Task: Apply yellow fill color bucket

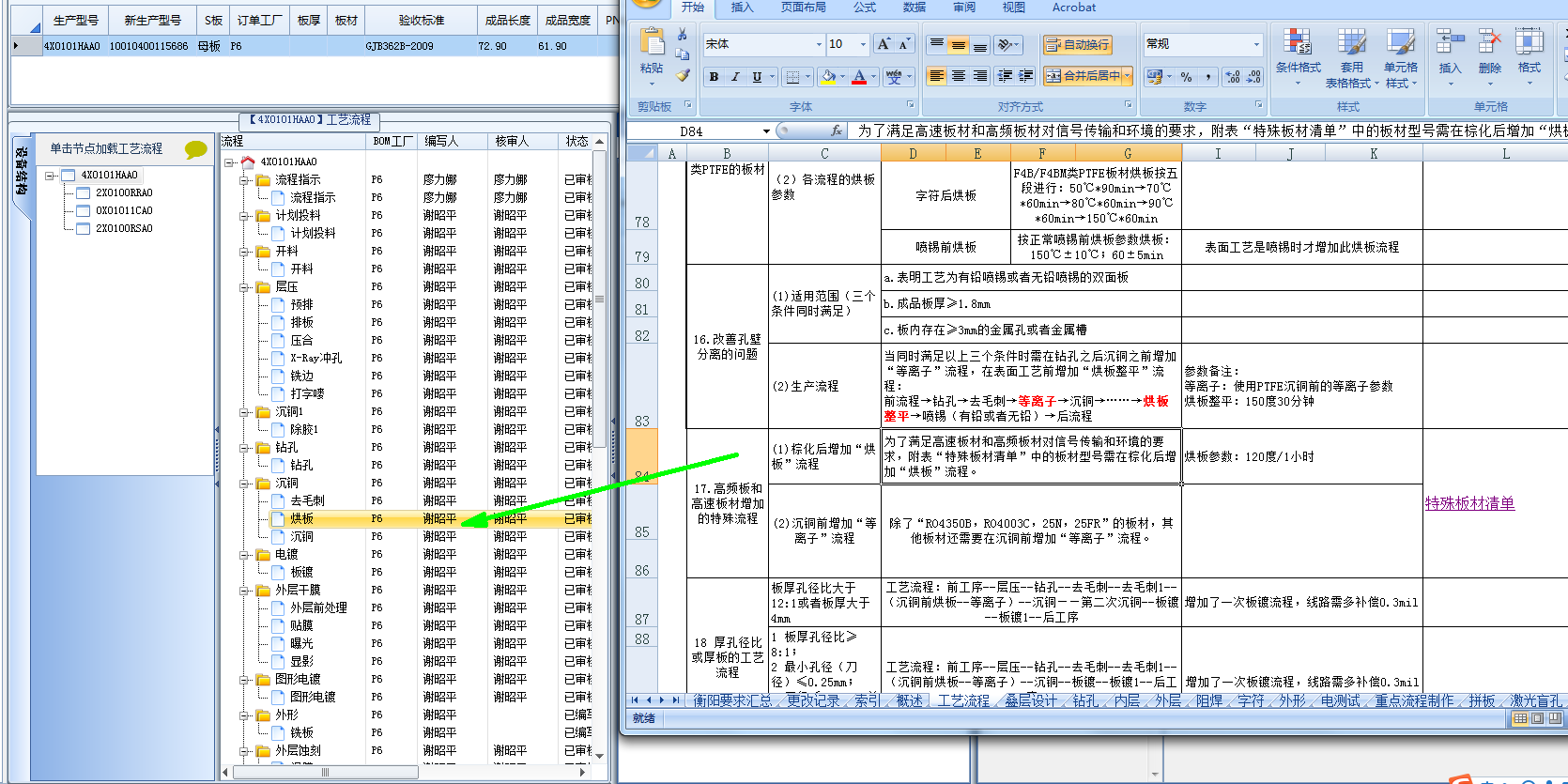Action: coord(828,77)
